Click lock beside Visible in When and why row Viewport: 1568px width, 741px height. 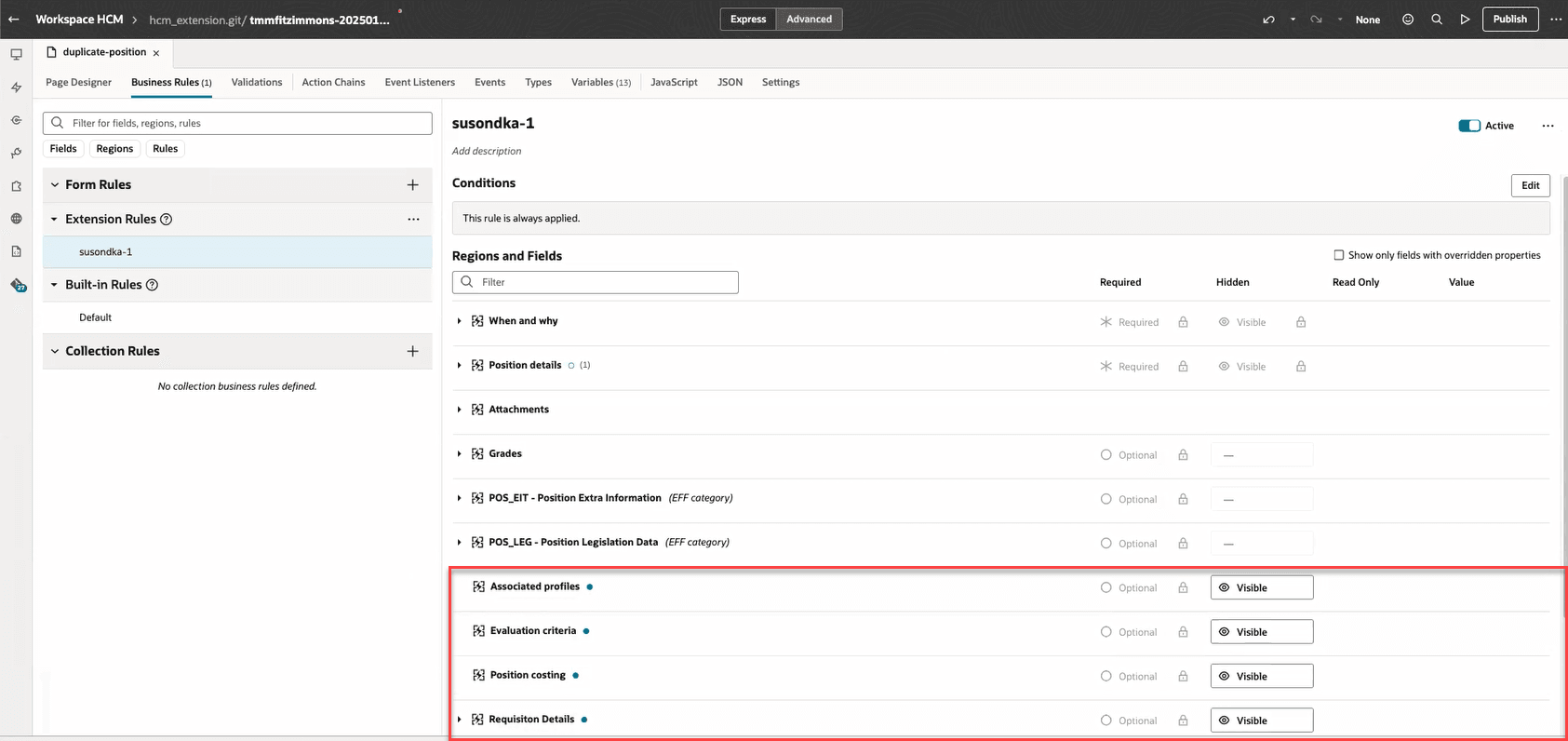[1301, 322]
